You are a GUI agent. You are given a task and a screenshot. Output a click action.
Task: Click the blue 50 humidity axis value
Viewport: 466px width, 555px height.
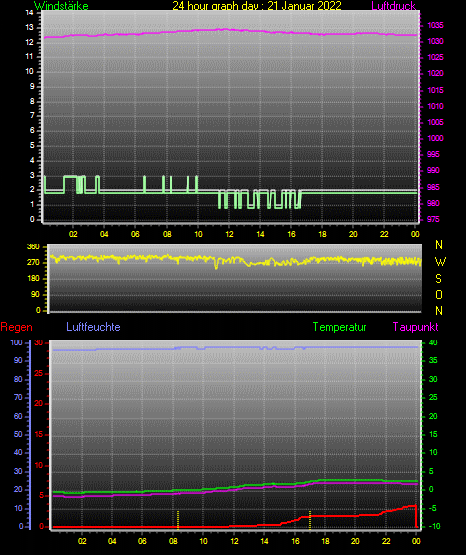point(18,434)
